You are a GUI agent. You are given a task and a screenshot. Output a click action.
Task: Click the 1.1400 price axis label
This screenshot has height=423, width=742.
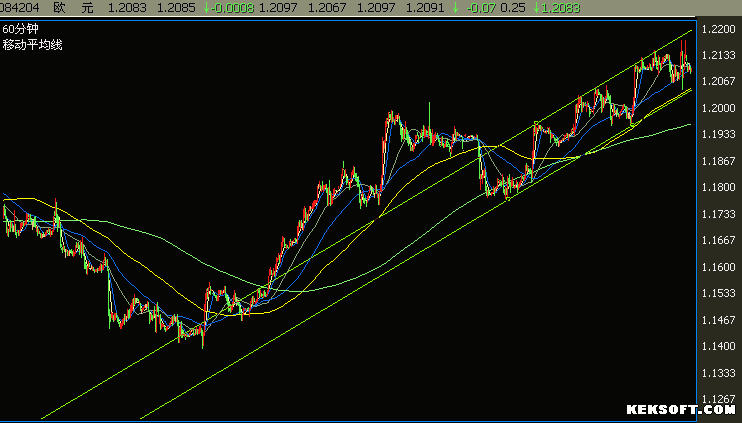click(718, 346)
